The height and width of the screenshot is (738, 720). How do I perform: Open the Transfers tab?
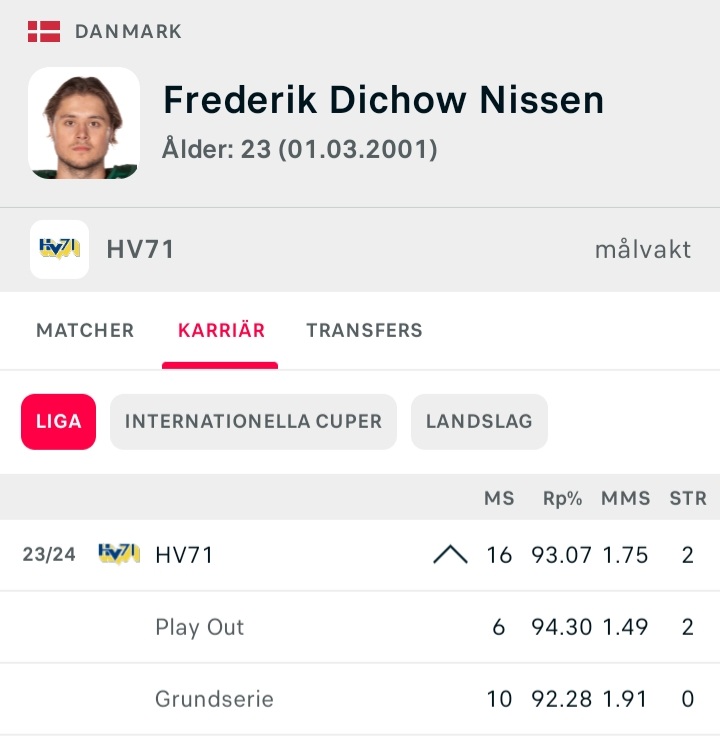pyautogui.click(x=364, y=330)
